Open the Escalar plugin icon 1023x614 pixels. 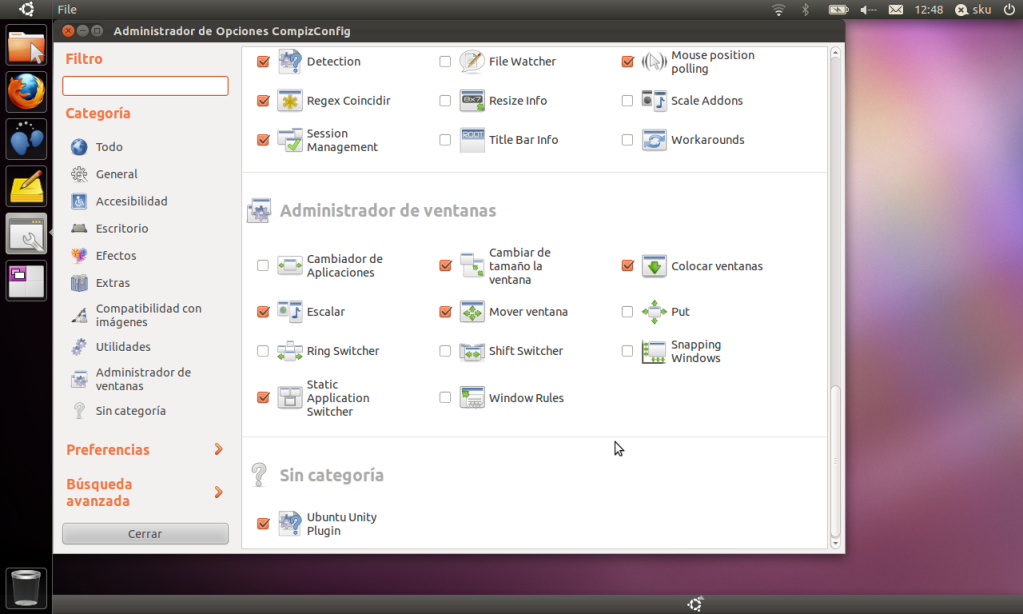pyautogui.click(x=290, y=311)
